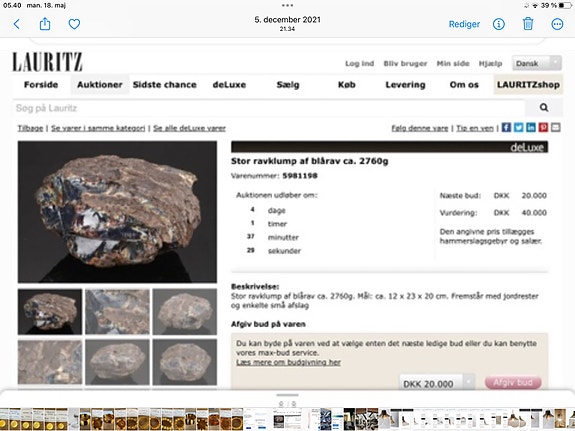Viewport: 575px width, 431px height.
Task: Go back with the Photos back arrow
Action: coord(17,24)
